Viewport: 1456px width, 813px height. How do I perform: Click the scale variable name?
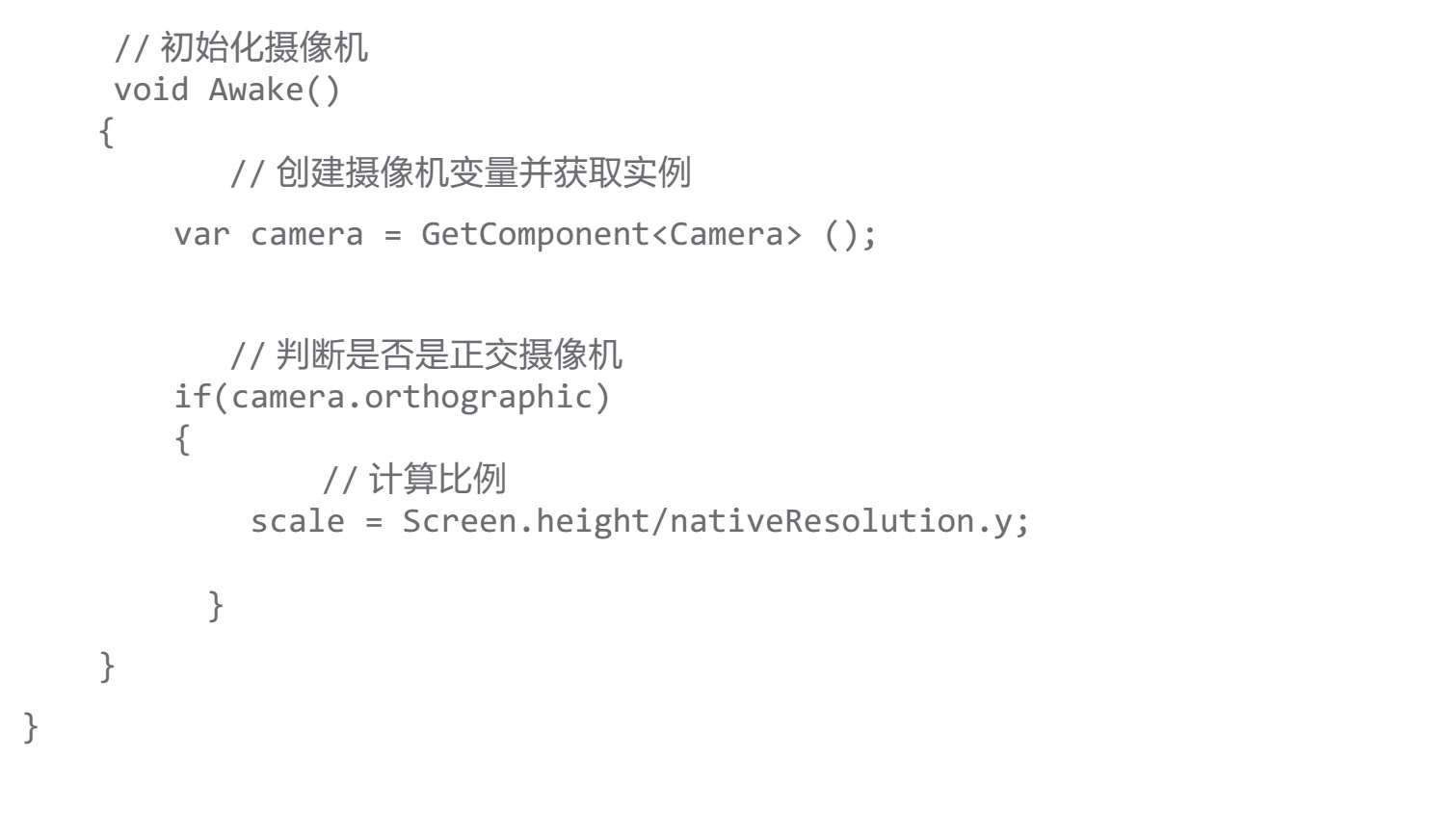click(x=298, y=521)
